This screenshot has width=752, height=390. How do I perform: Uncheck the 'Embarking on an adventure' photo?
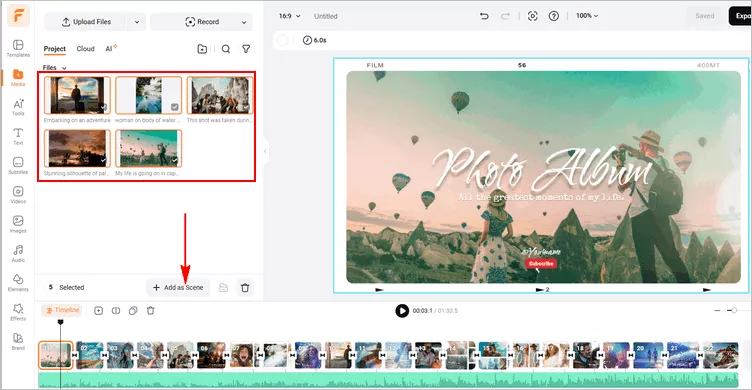104,107
